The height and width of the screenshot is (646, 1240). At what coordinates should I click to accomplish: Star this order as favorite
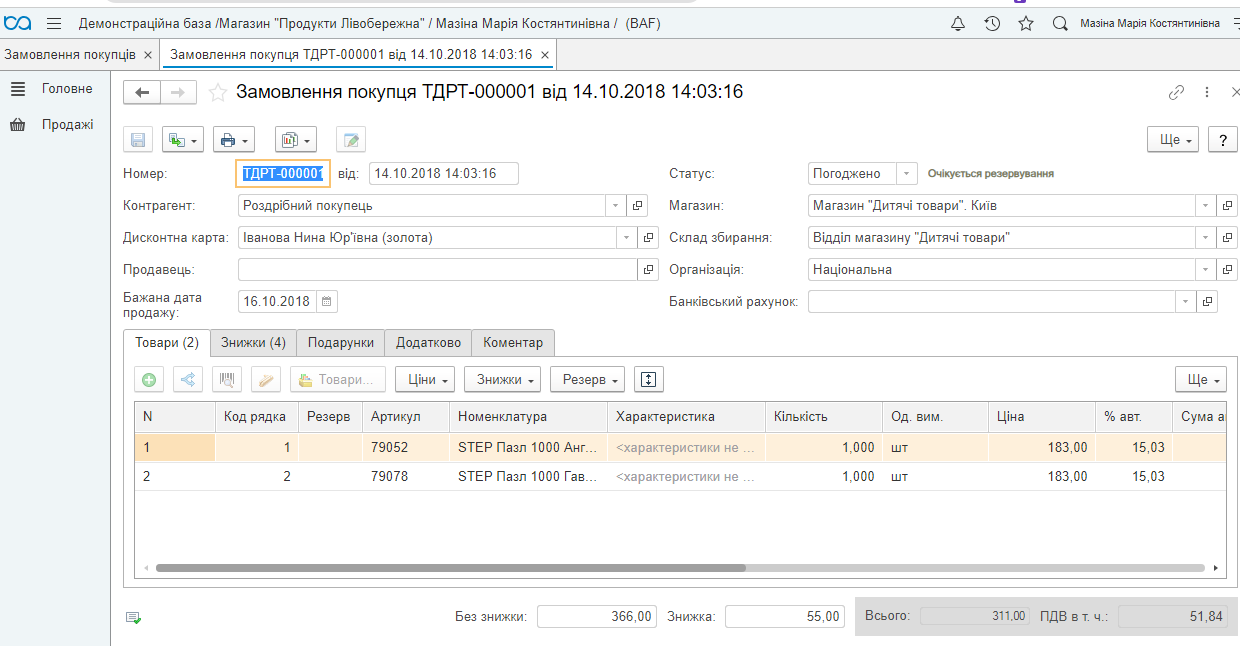point(218,93)
